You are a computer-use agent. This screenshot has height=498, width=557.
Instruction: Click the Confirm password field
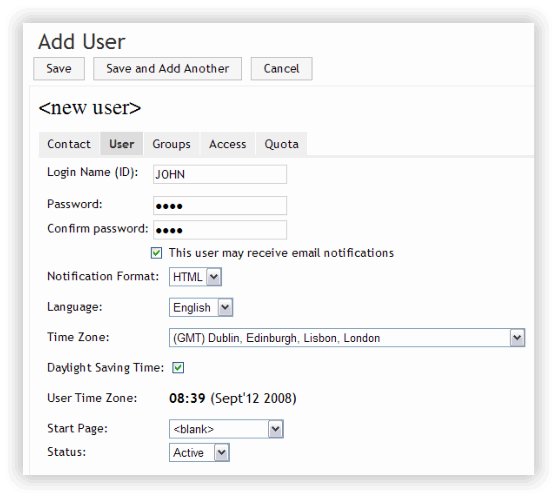click(220, 230)
